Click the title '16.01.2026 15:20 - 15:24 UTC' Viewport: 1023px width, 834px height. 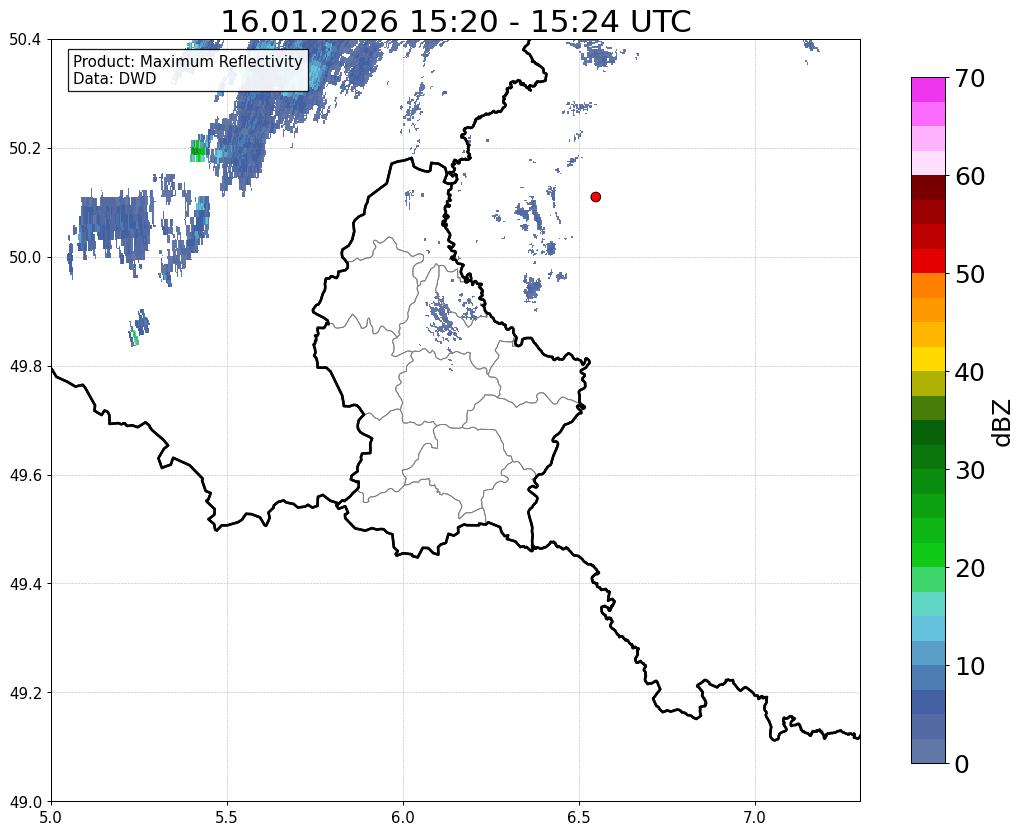coord(455,22)
